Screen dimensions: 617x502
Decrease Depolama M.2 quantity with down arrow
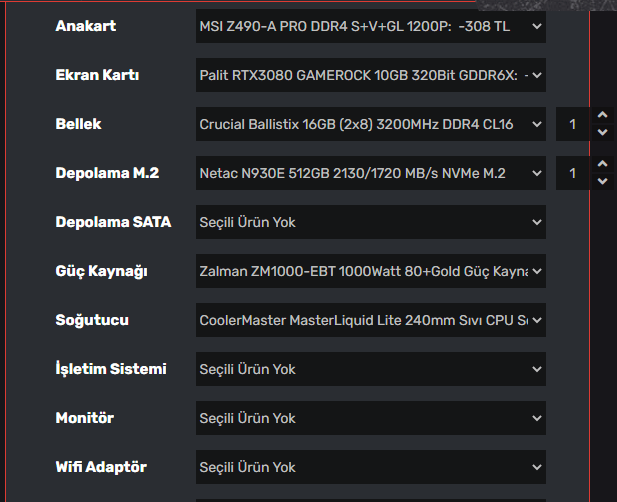602,181
